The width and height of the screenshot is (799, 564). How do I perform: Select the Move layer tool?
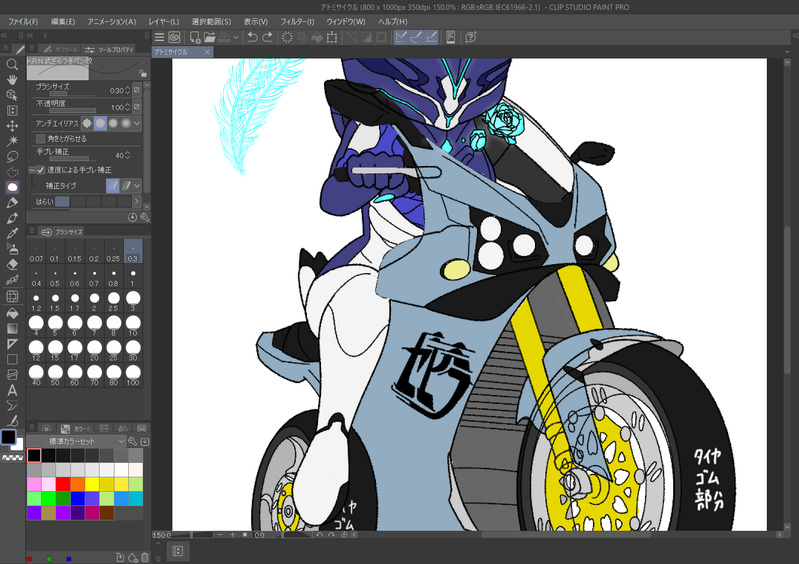pyautogui.click(x=12, y=126)
